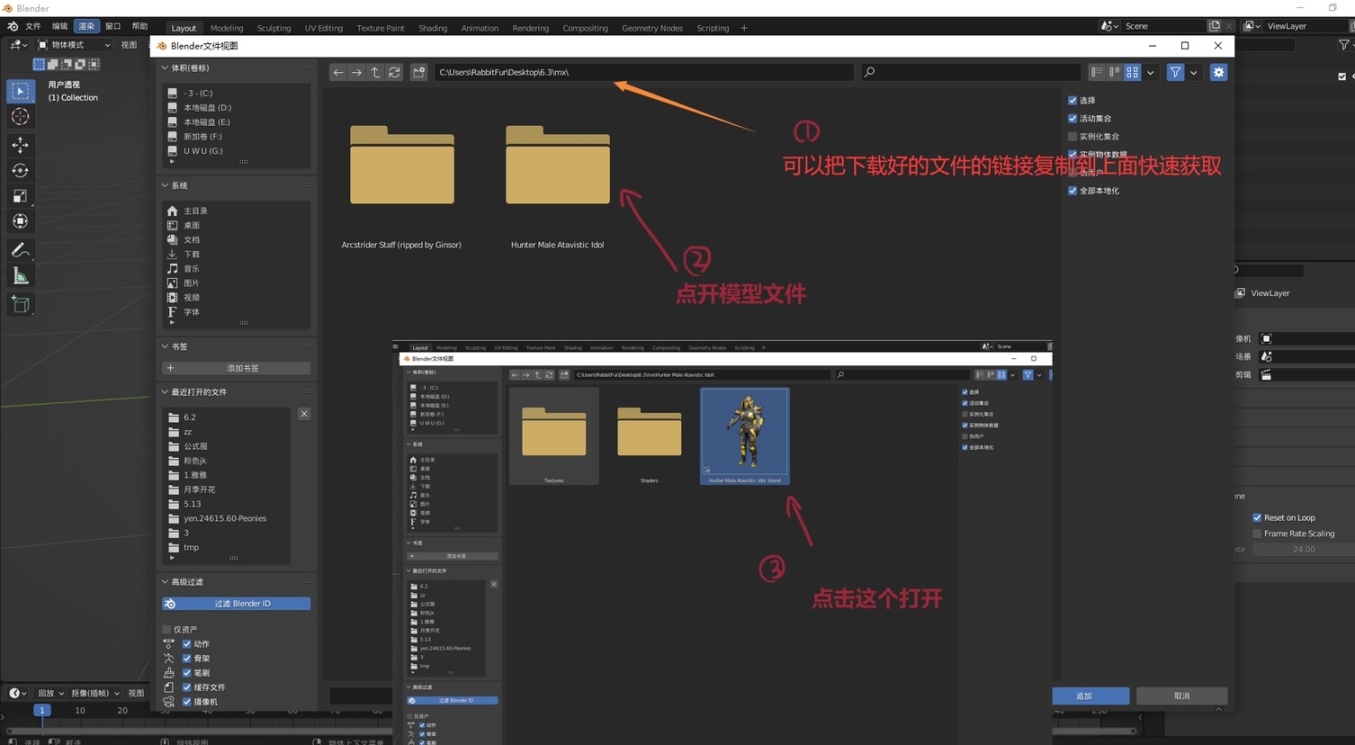The width and height of the screenshot is (1355, 745).
Task: Toggle the 骨架 filter checkbox
Action: click(187, 659)
